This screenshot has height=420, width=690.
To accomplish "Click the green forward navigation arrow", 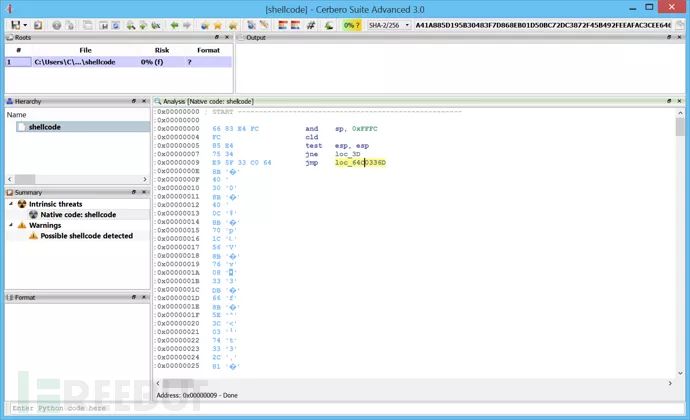I will pyautogui.click(x=188, y=24).
